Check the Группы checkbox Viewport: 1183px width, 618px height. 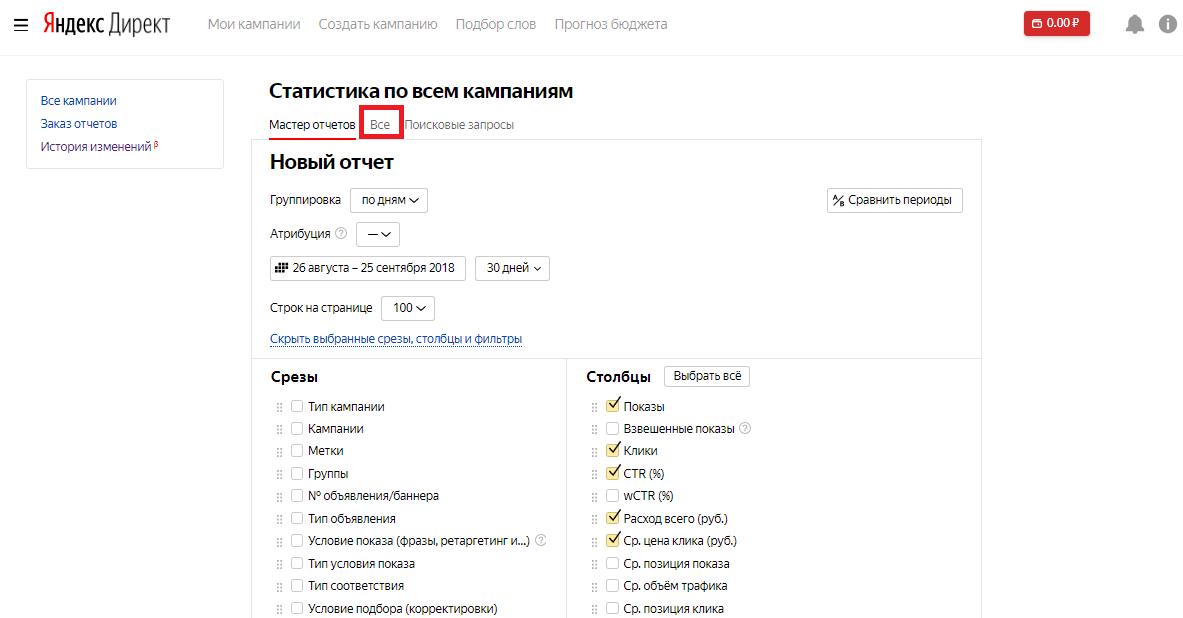click(x=297, y=473)
